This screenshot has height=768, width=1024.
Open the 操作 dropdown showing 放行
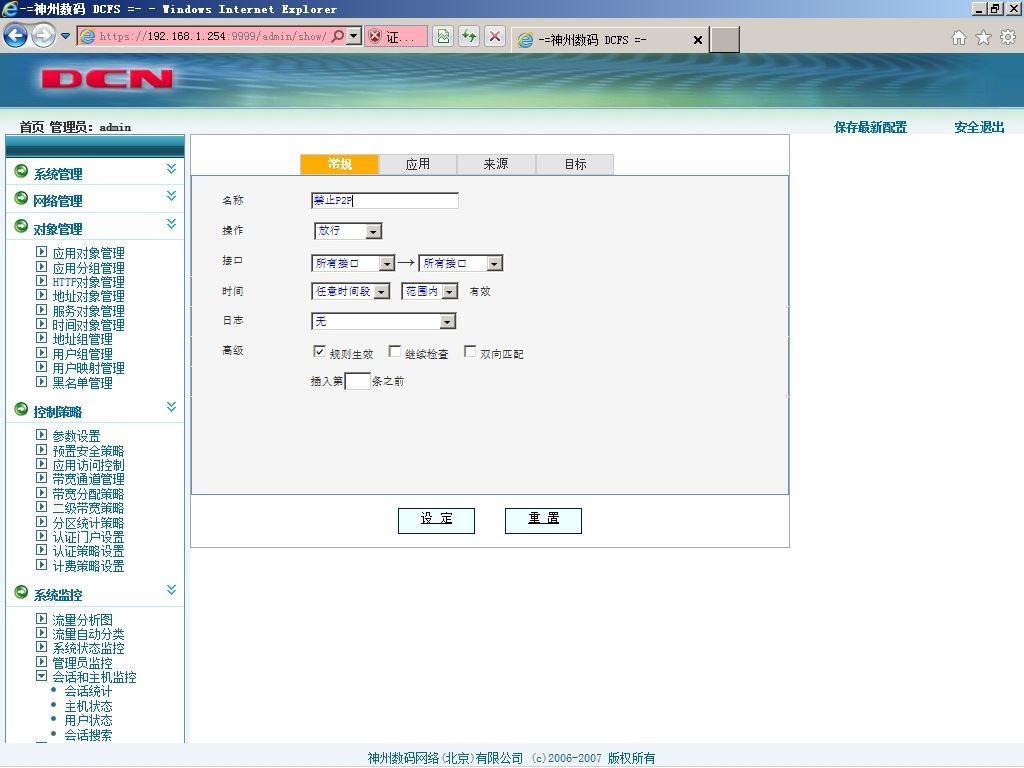(348, 231)
